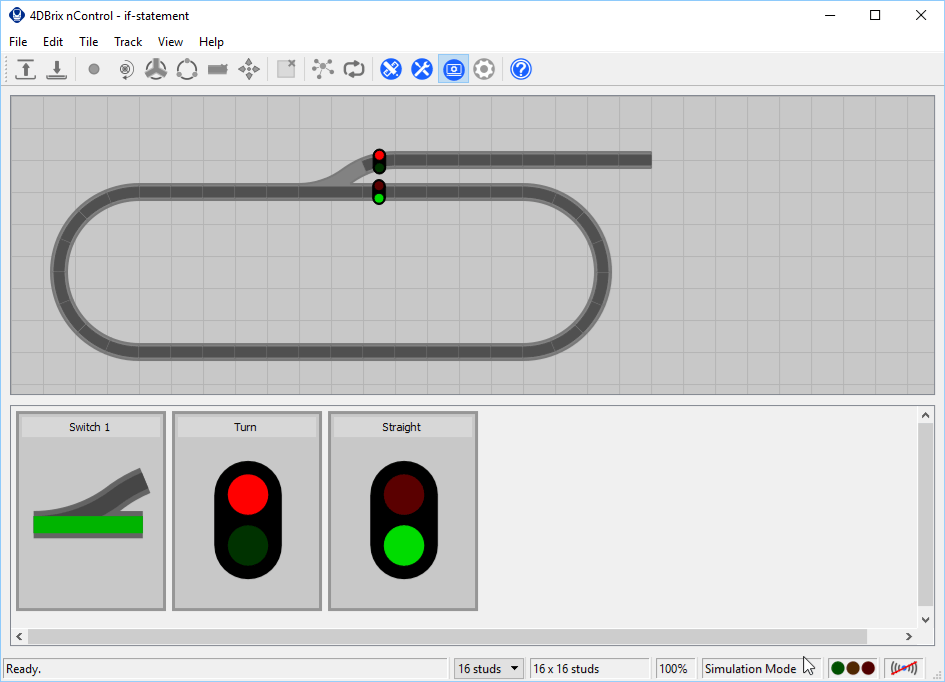Open the gear settings toolbar icon
Viewport: 945px width, 682px height.
coord(484,69)
